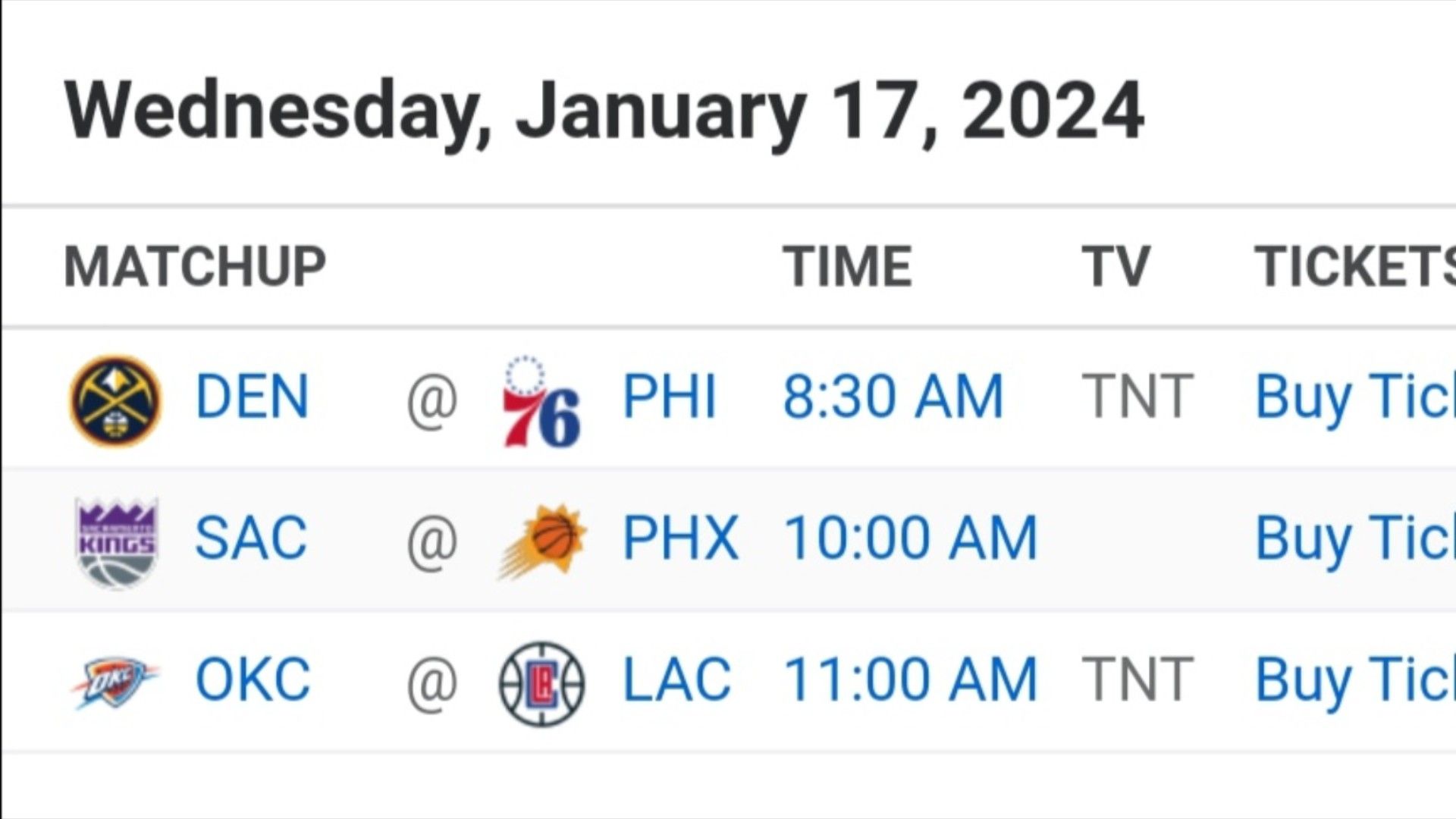Buy tickets for SAC at PHX

1356,539
